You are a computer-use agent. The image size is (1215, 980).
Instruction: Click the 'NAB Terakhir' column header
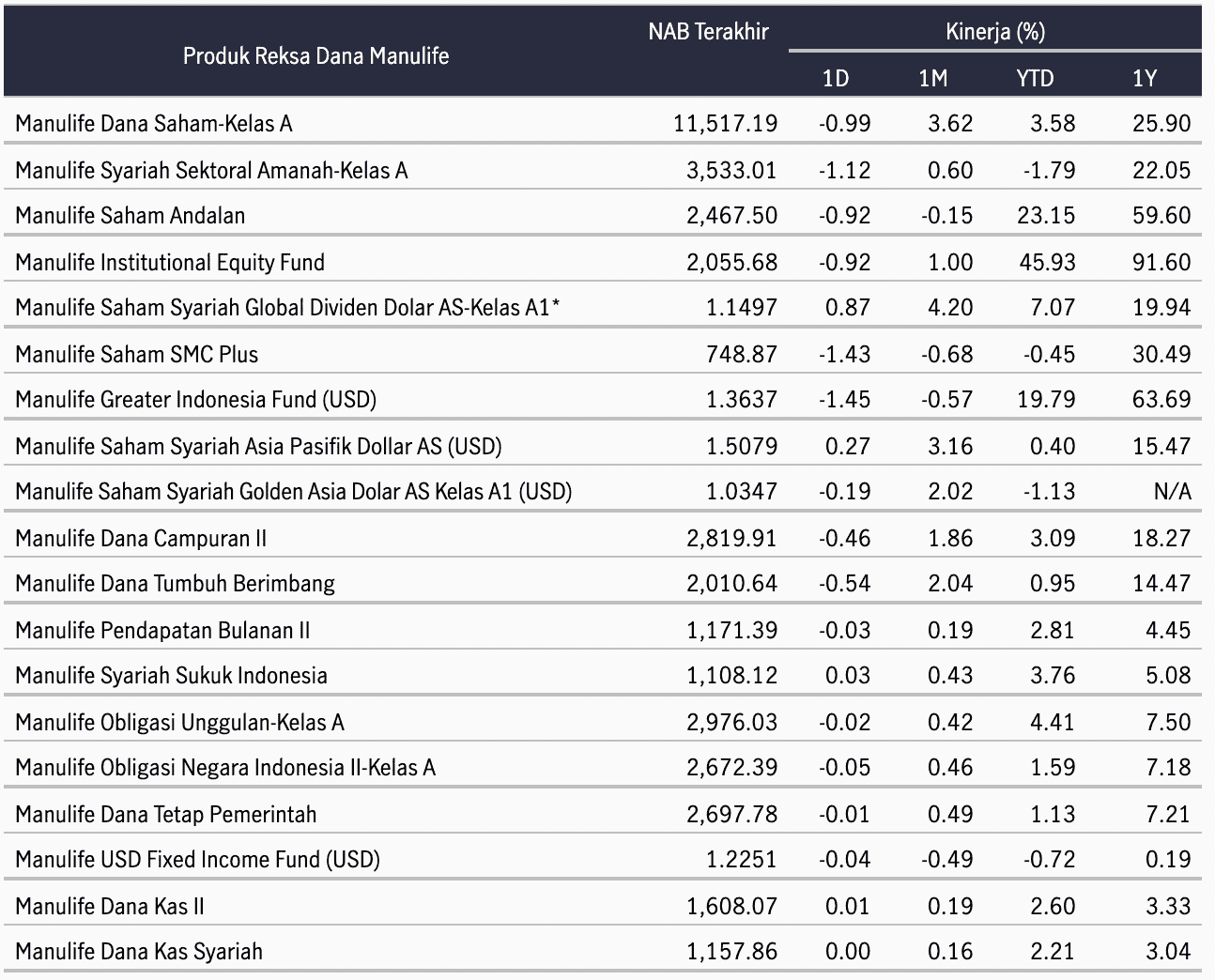708,32
